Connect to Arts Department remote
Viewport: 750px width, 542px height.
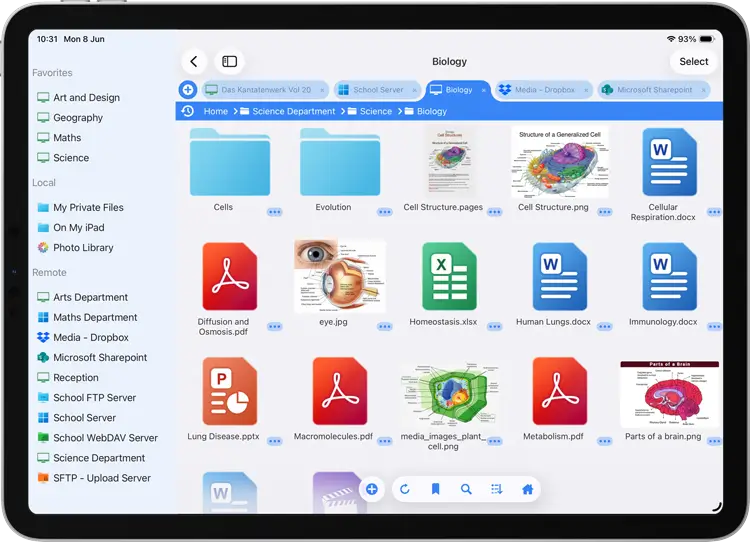(x=83, y=298)
